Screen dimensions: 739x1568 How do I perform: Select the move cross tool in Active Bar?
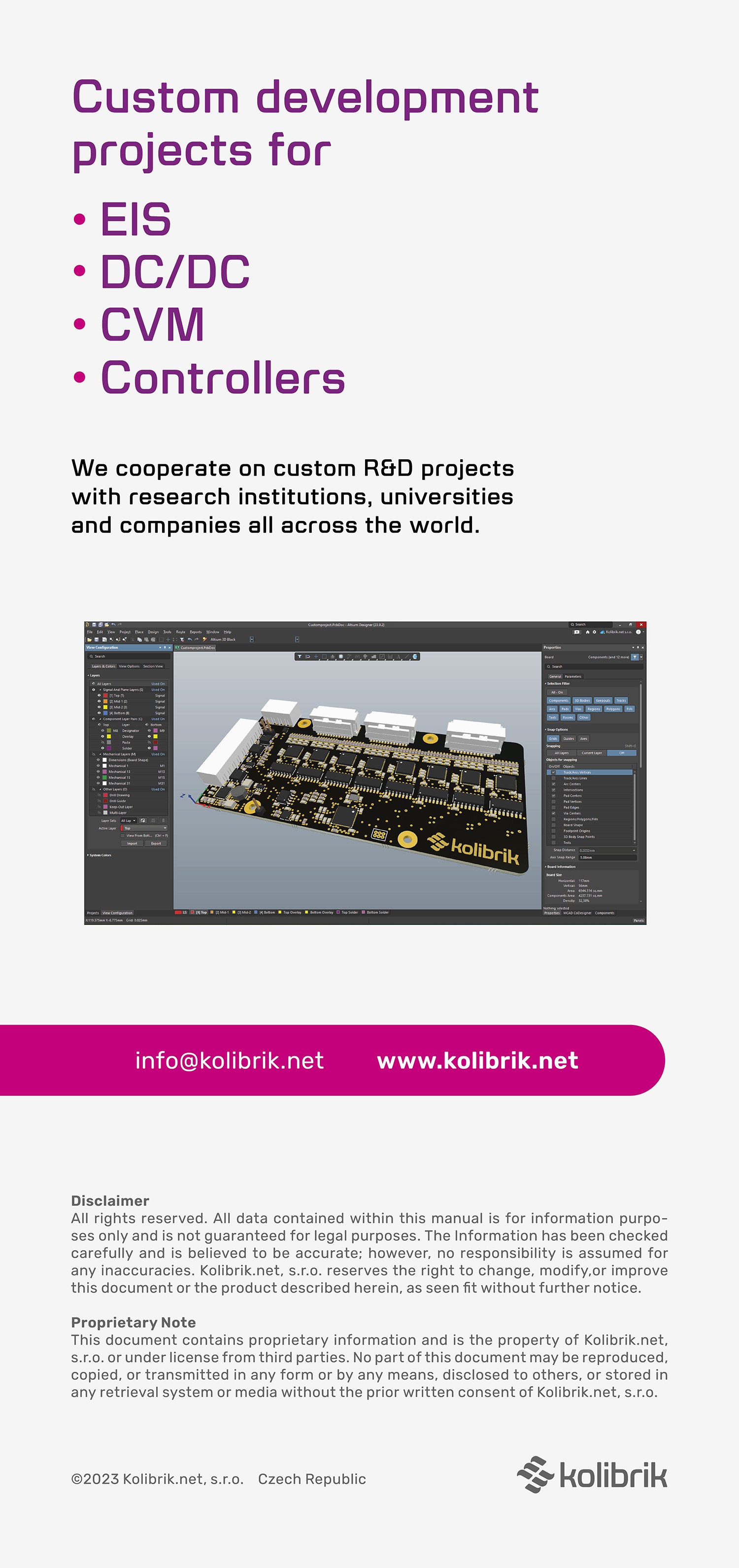pos(316,657)
